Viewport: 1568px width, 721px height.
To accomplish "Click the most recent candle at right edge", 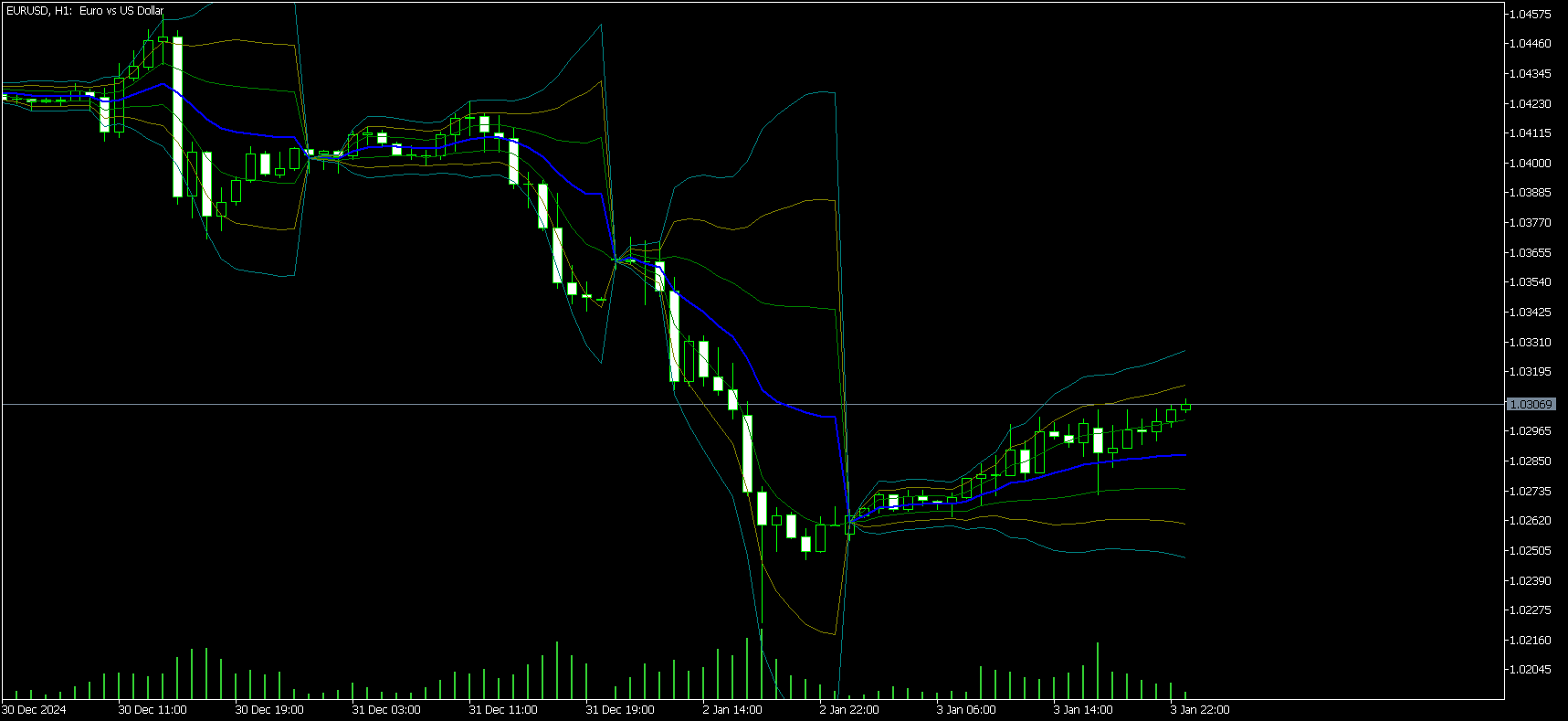I will (1185, 407).
